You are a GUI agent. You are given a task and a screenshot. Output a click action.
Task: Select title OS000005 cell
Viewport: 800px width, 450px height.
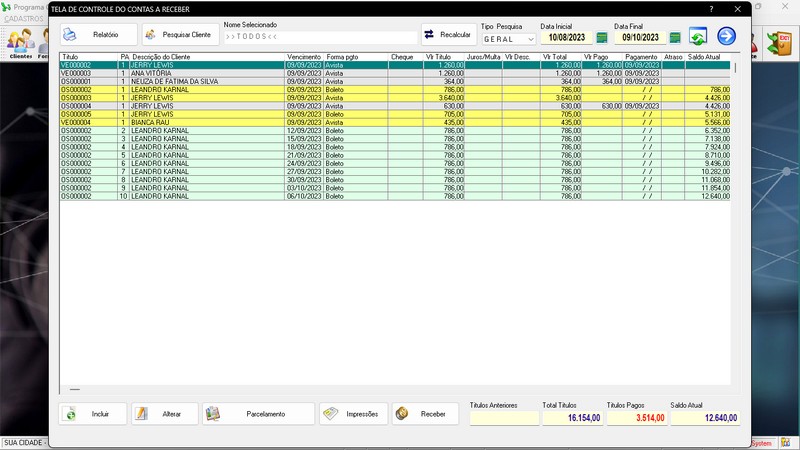click(89, 114)
